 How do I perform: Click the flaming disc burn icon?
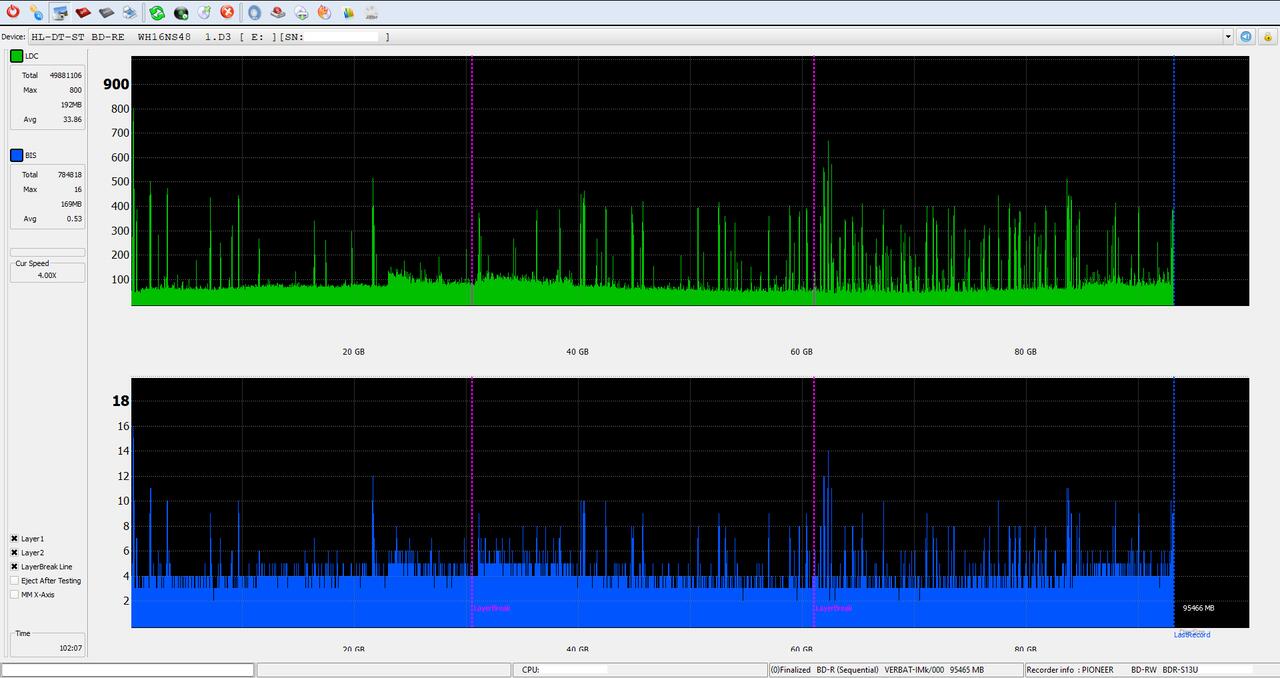[324, 12]
